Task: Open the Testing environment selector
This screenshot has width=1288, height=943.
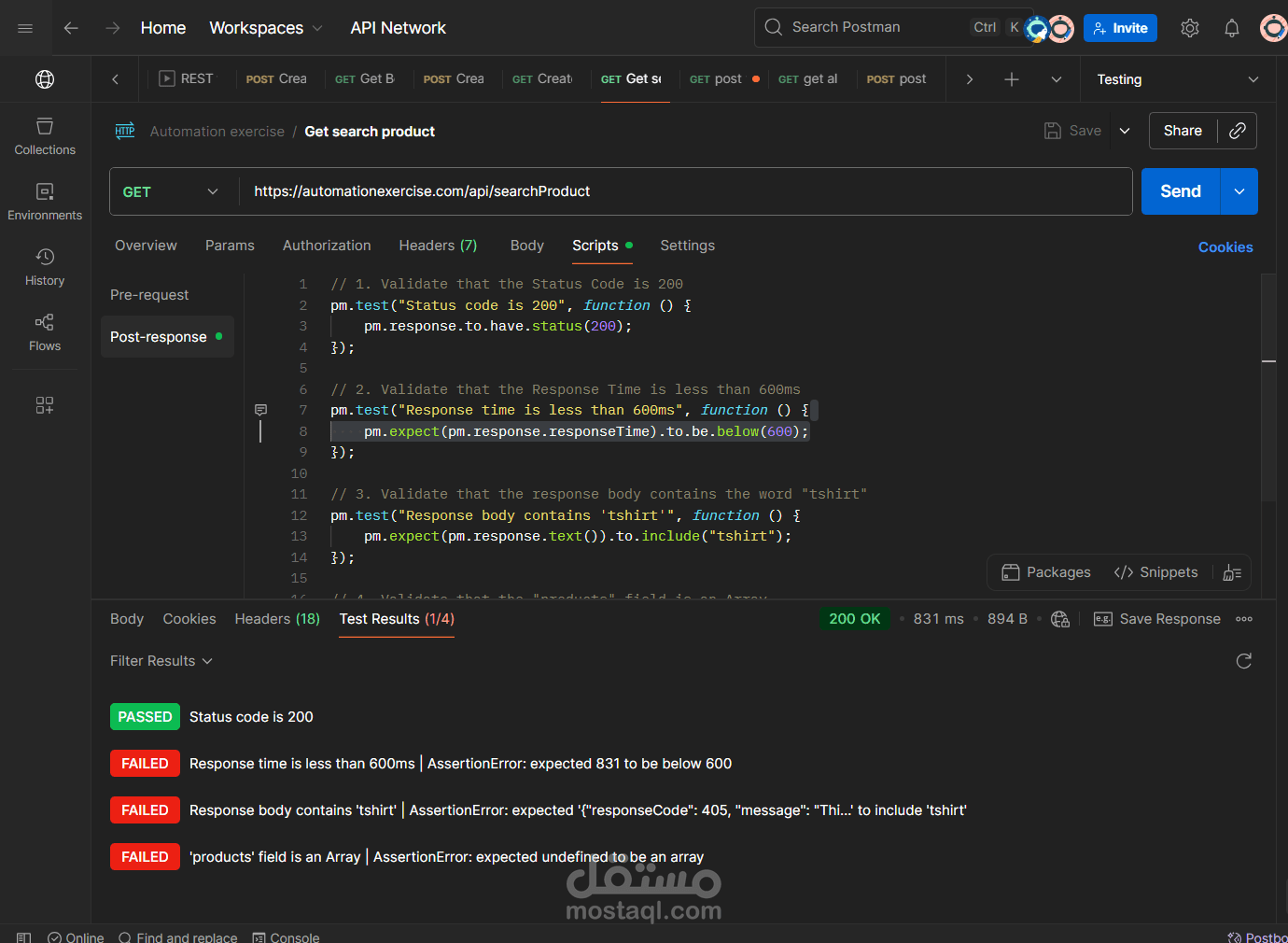Action: pyautogui.click(x=1178, y=79)
